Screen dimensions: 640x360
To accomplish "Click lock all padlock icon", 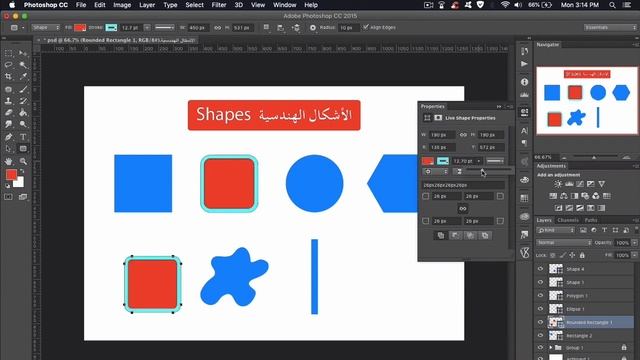I will 582,255.
